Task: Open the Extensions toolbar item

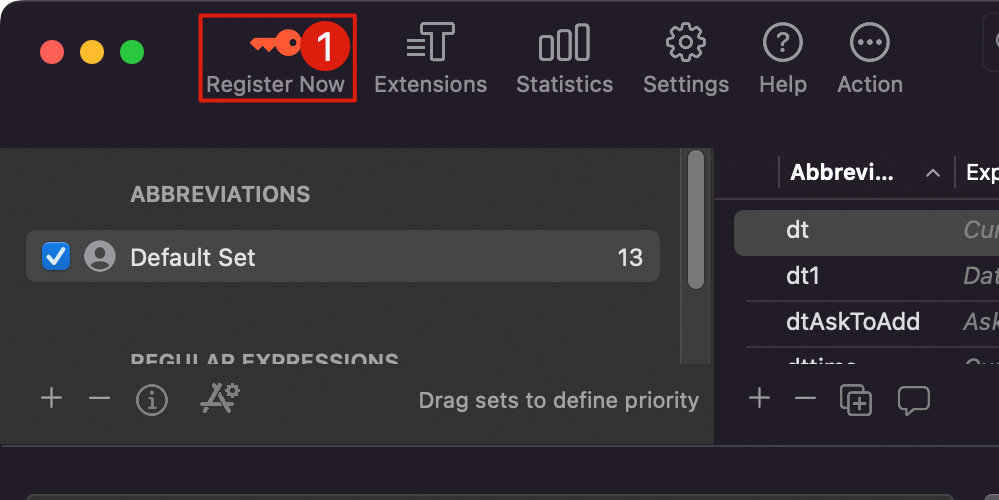Action: click(x=430, y=60)
